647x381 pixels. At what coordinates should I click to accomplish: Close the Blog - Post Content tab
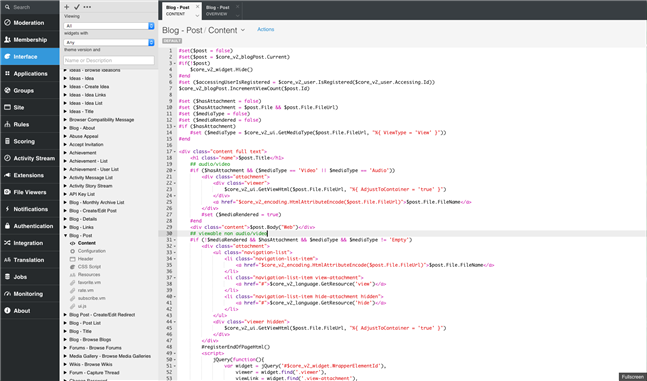tap(197, 7)
